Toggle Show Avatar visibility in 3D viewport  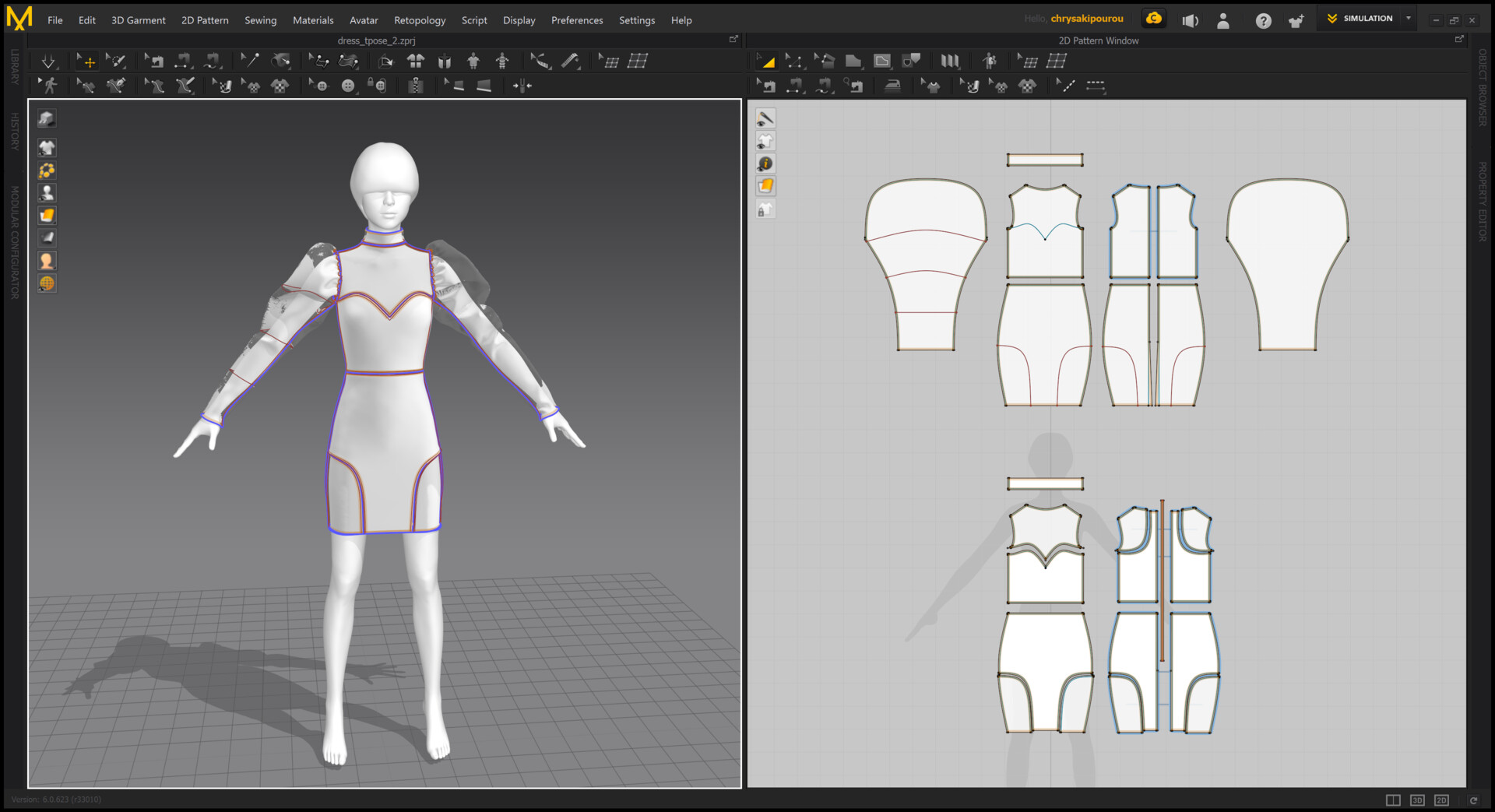pos(47,193)
